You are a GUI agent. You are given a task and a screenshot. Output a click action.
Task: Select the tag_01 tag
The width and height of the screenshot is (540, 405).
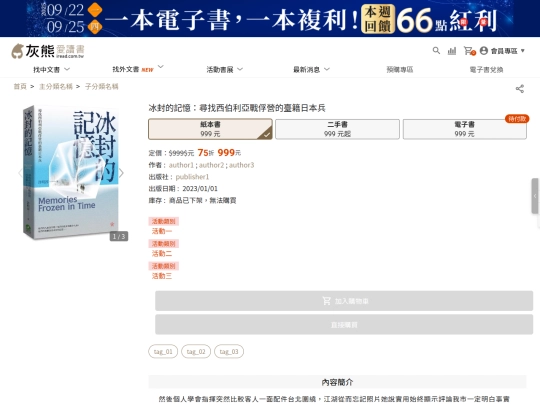[x=163, y=352]
